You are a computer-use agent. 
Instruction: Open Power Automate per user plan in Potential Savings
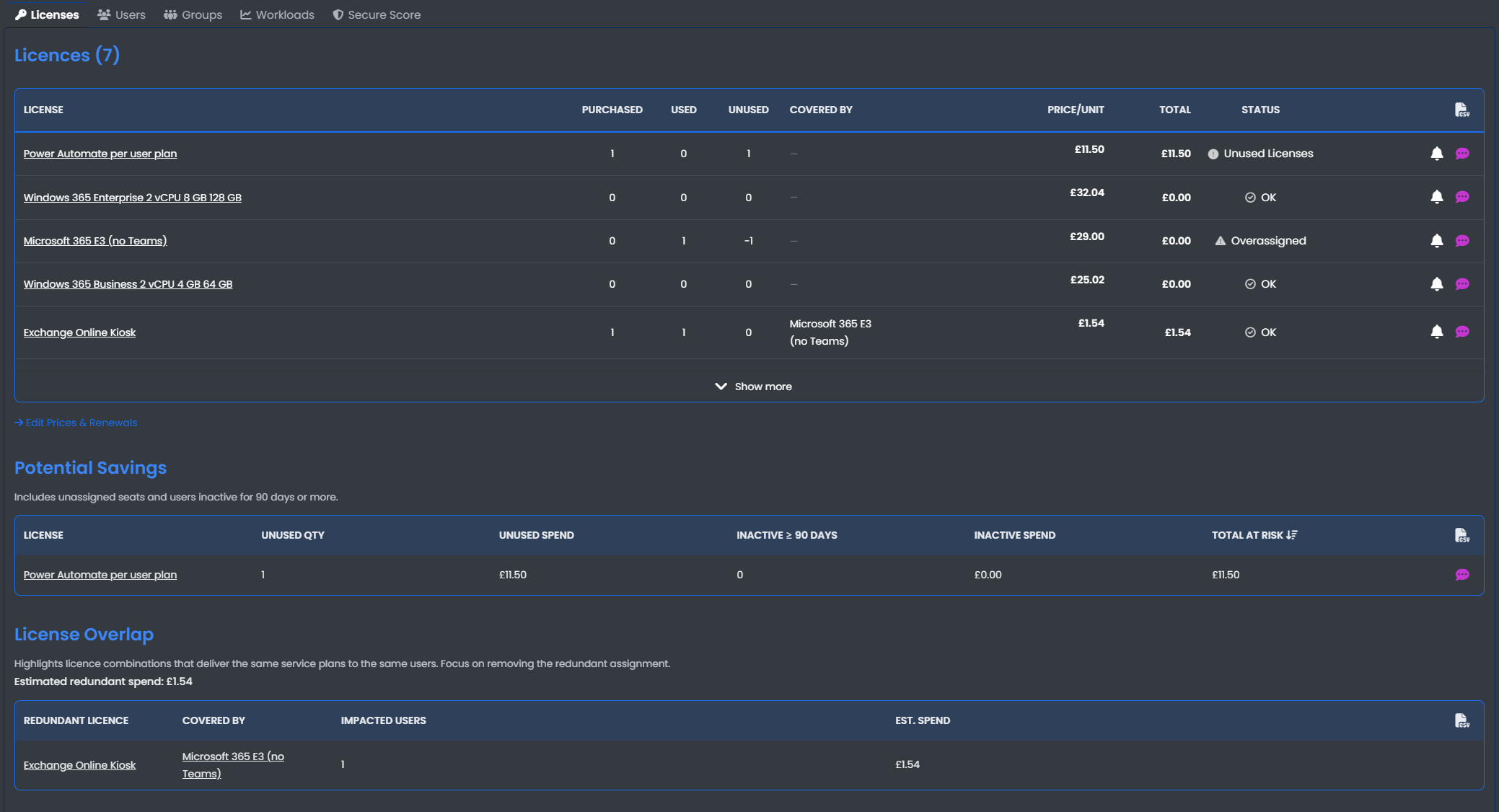point(100,575)
